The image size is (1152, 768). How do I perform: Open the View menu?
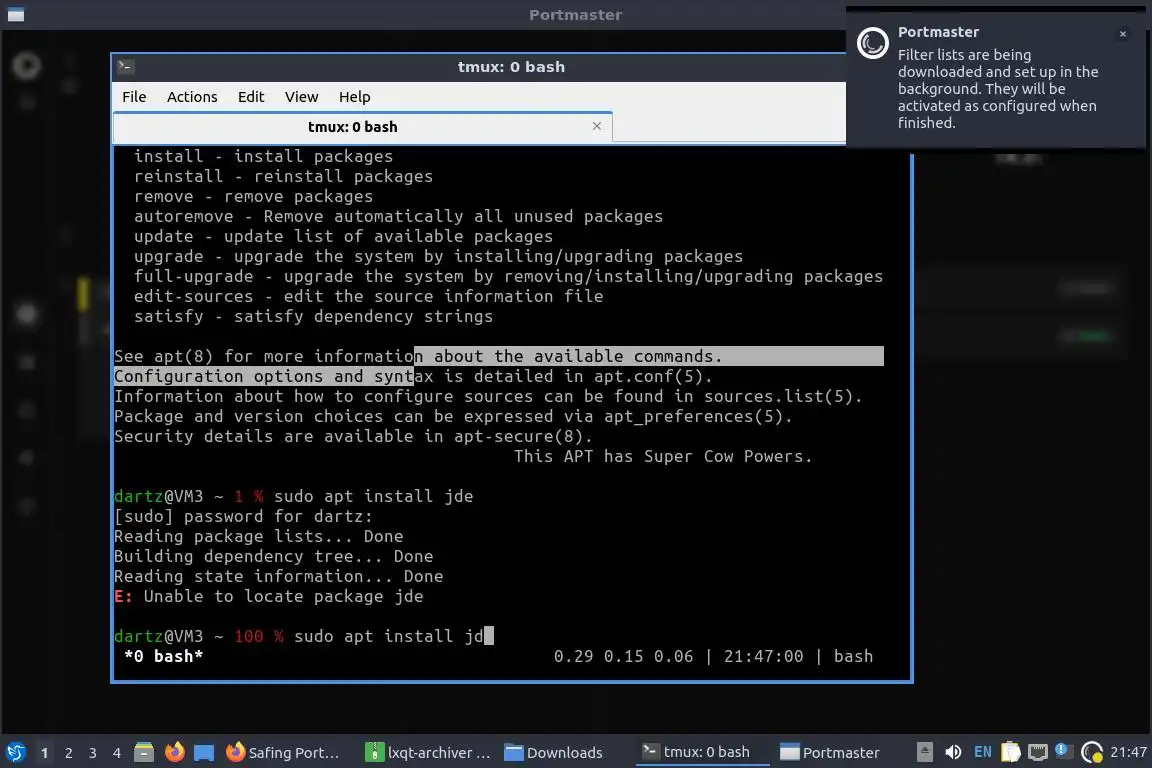pyautogui.click(x=301, y=97)
